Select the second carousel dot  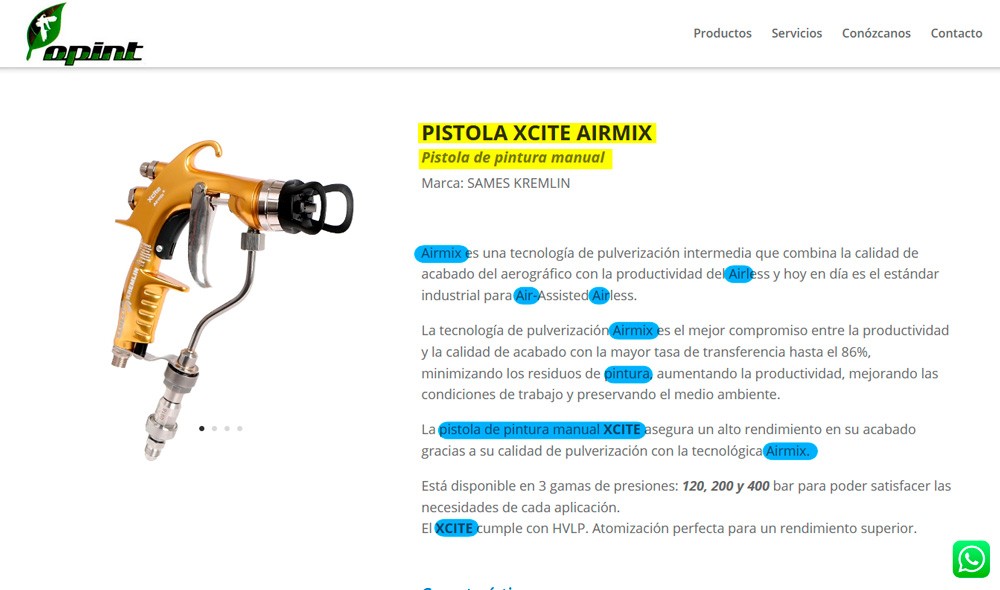click(214, 429)
